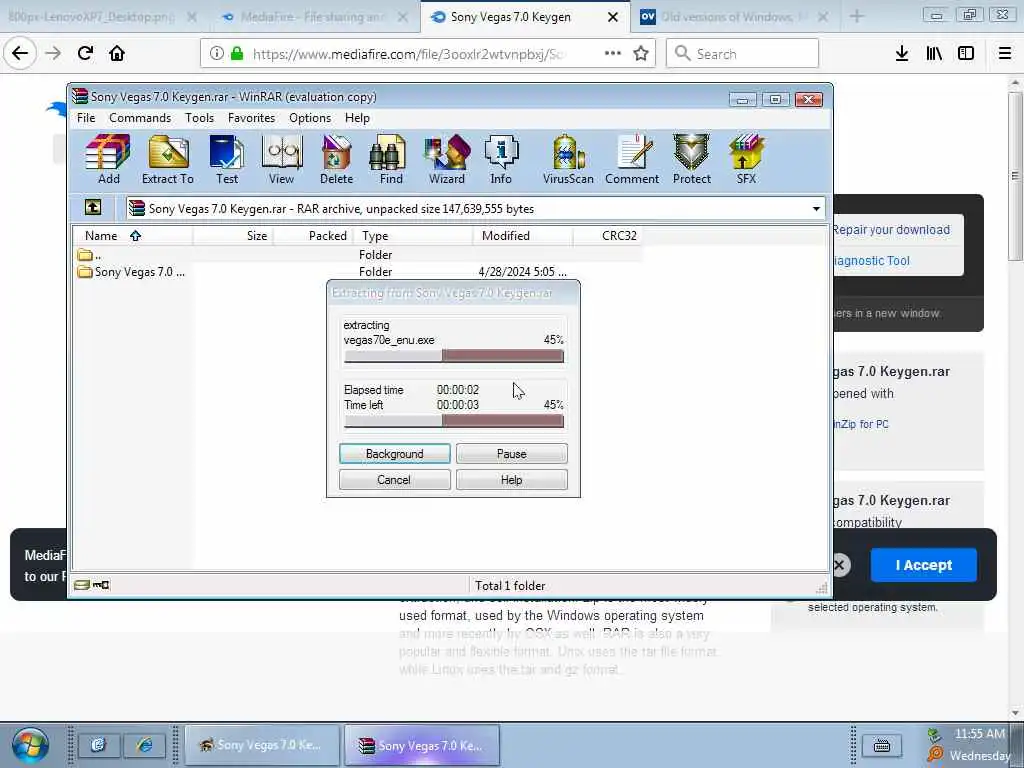Click the browser page vertical scrollbar
The image size is (1024, 768).
[x=1015, y=175]
